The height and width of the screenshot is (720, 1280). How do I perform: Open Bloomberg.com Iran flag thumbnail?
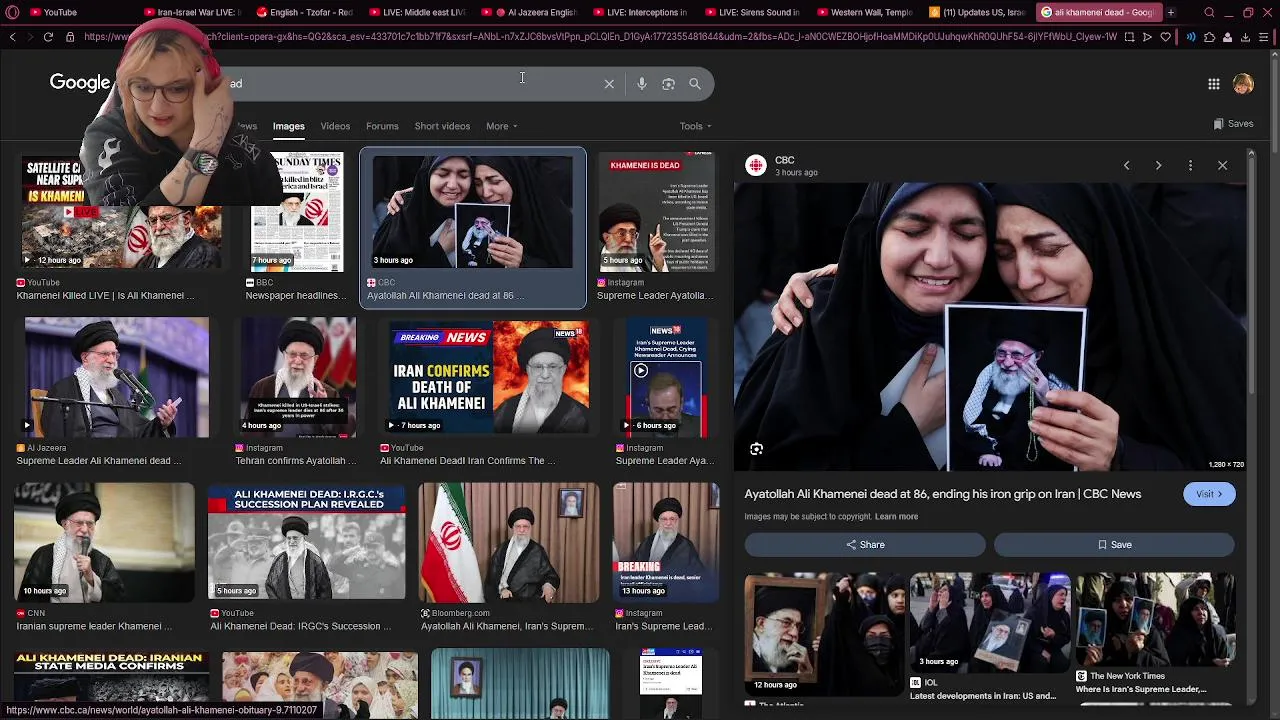pyautogui.click(x=509, y=543)
